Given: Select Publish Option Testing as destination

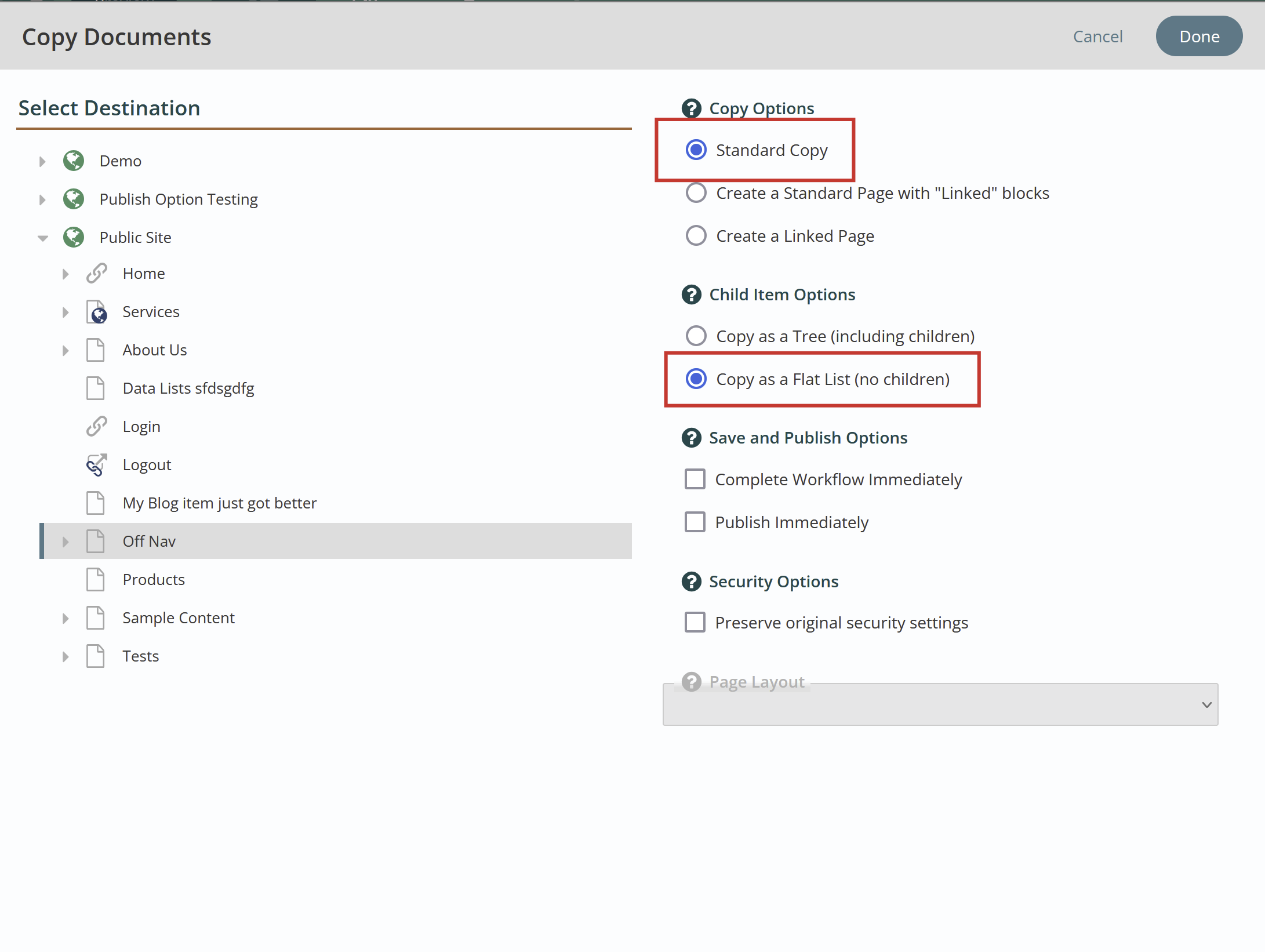Looking at the screenshot, I should tap(179, 199).
